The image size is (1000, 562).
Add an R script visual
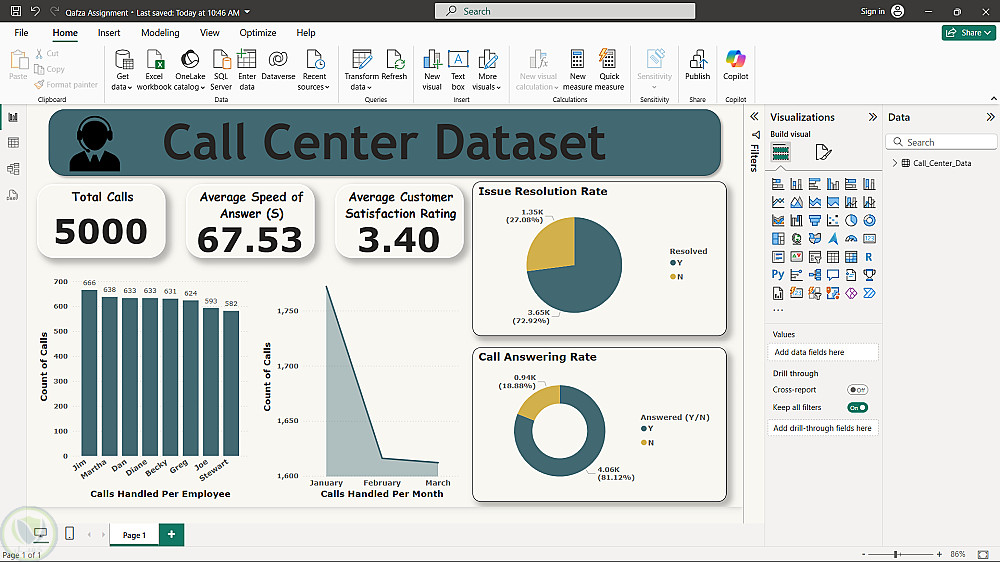869,257
